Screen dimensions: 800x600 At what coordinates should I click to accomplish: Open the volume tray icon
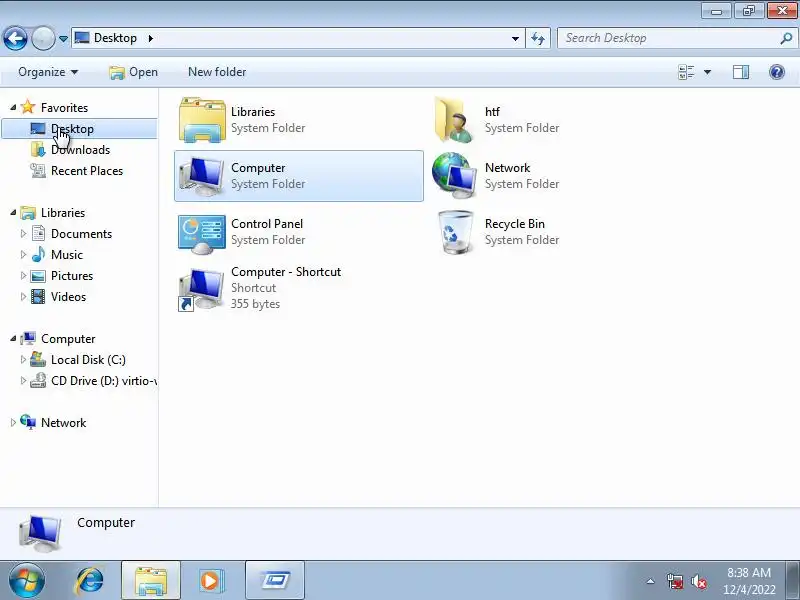(698, 581)
